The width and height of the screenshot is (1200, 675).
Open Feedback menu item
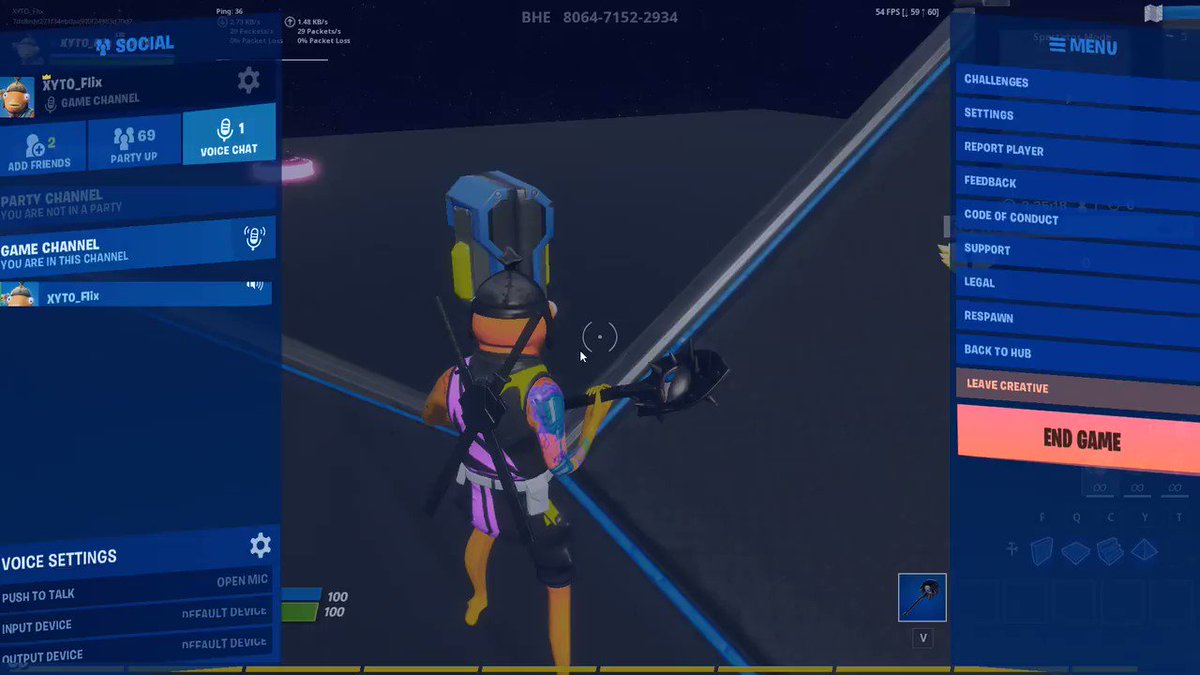tap(1078, 187)
